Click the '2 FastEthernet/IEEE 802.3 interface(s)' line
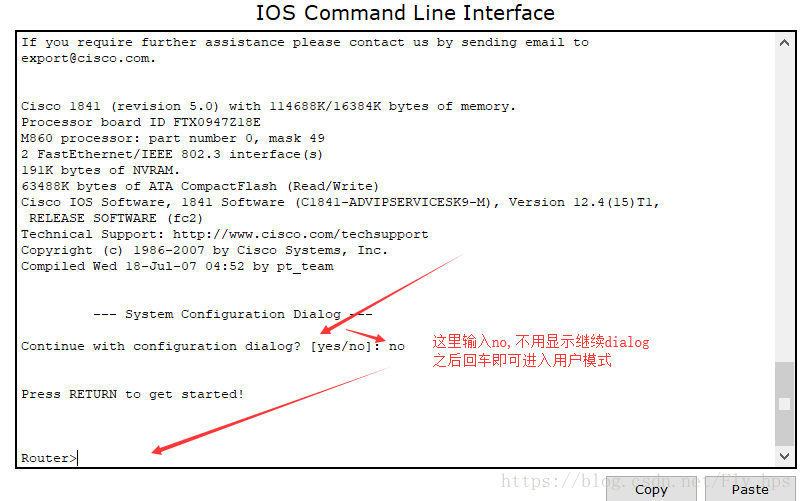802x501 pixels. pos(172,154)
